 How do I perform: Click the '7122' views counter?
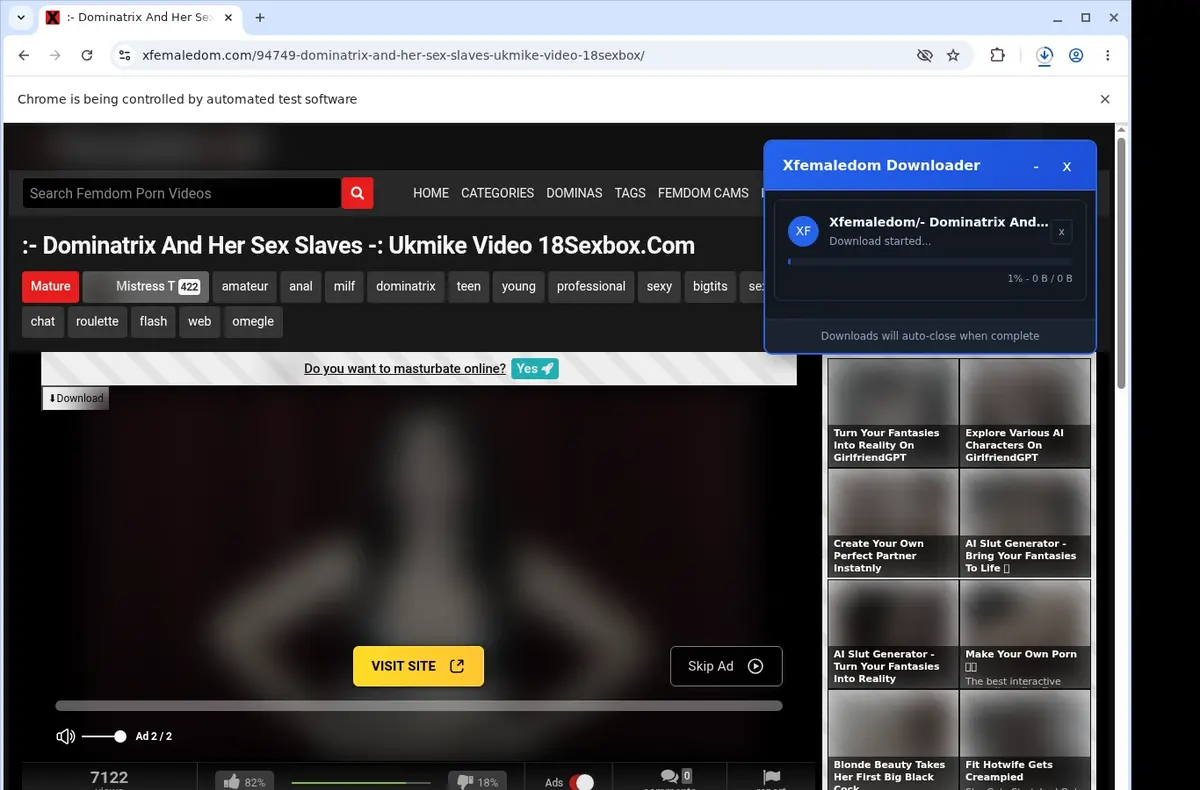tap(109, 777)
